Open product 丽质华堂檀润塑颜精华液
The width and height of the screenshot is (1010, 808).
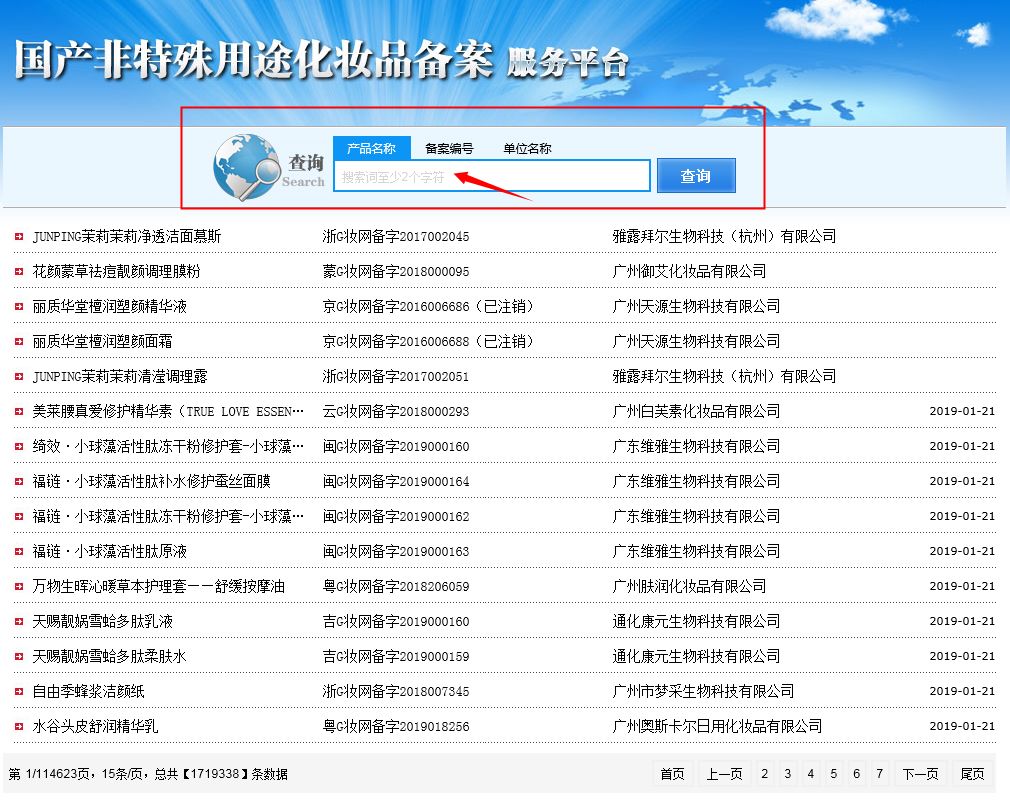tap(110, 306)
